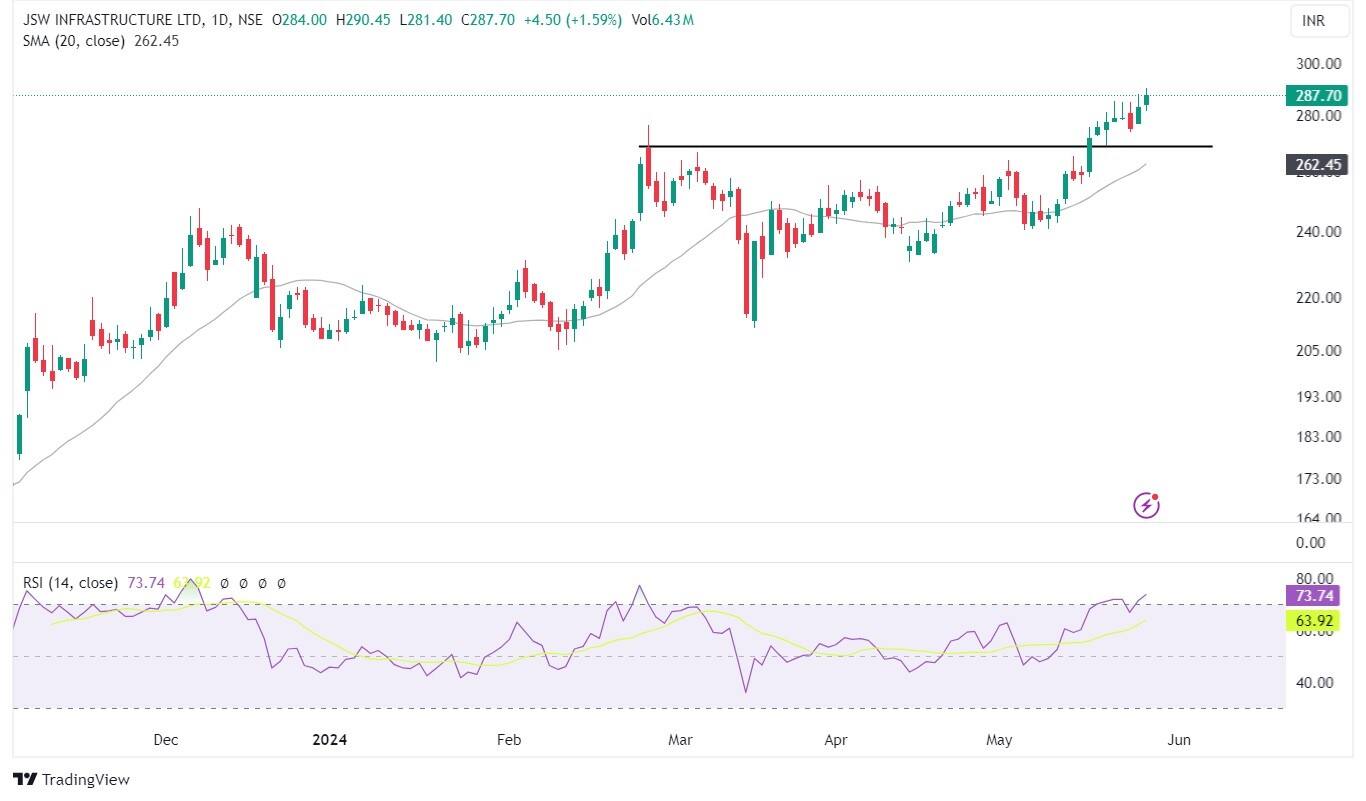Click the 205.00 price axis label

pyautogui.click(x=1318, y=350)
